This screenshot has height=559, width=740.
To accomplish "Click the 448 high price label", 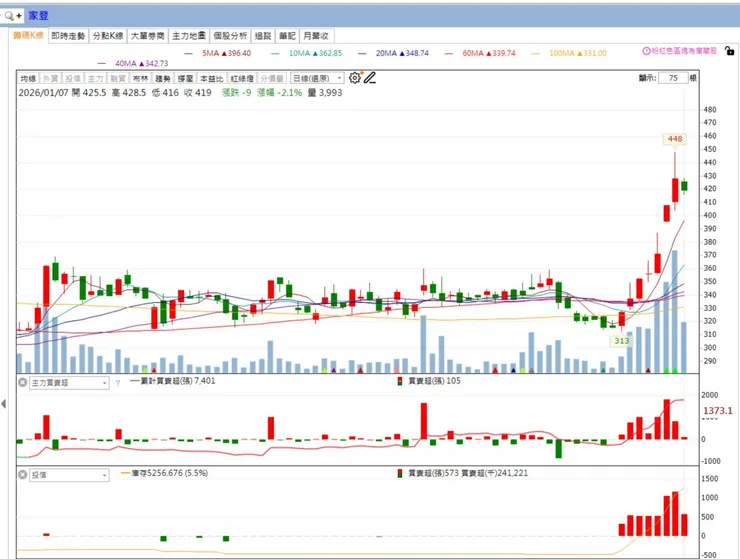I will click(x=675, y=139).
